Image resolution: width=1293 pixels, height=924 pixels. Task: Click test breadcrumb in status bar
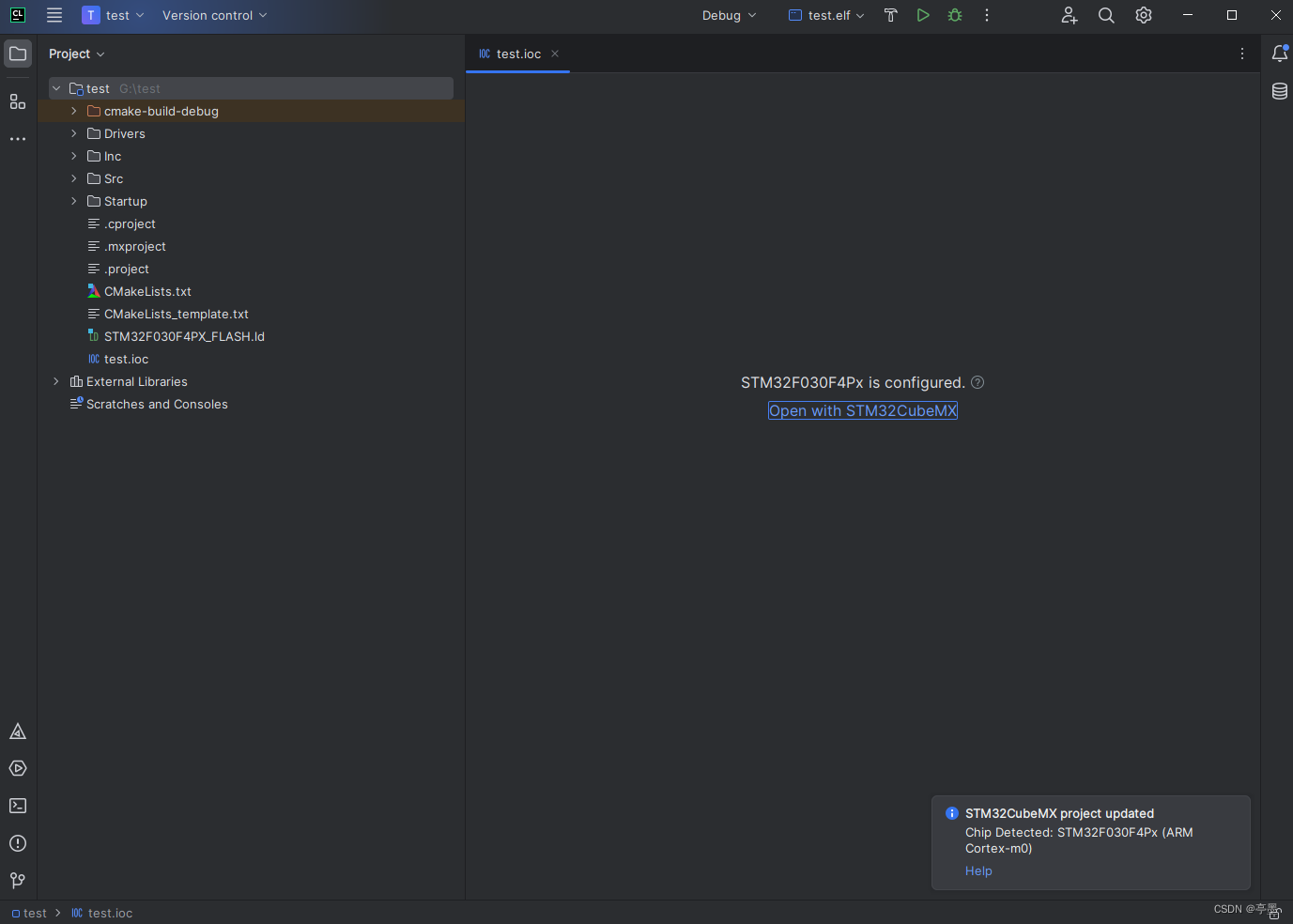29,913
